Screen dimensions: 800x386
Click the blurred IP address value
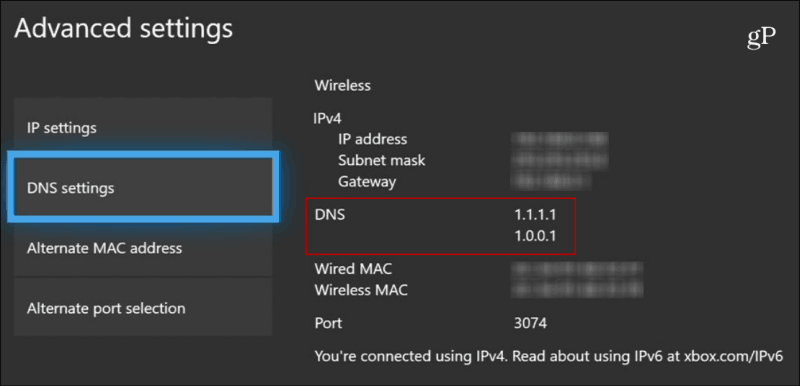point(560,139)
